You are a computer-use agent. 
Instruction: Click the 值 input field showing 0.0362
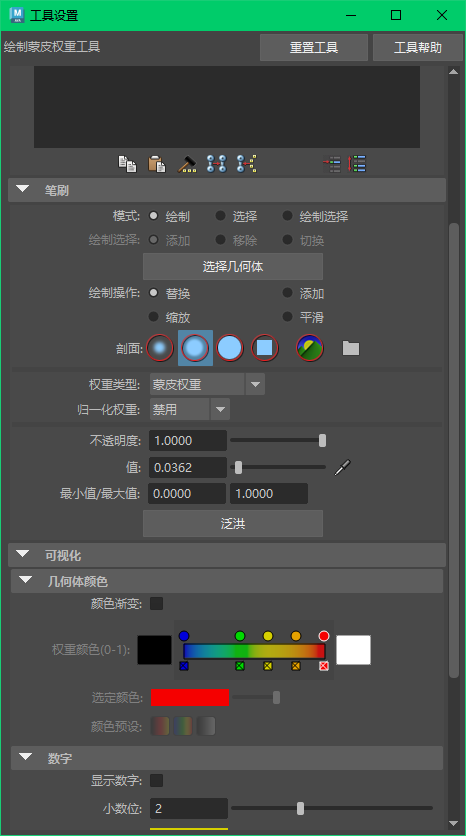(188, 468)
